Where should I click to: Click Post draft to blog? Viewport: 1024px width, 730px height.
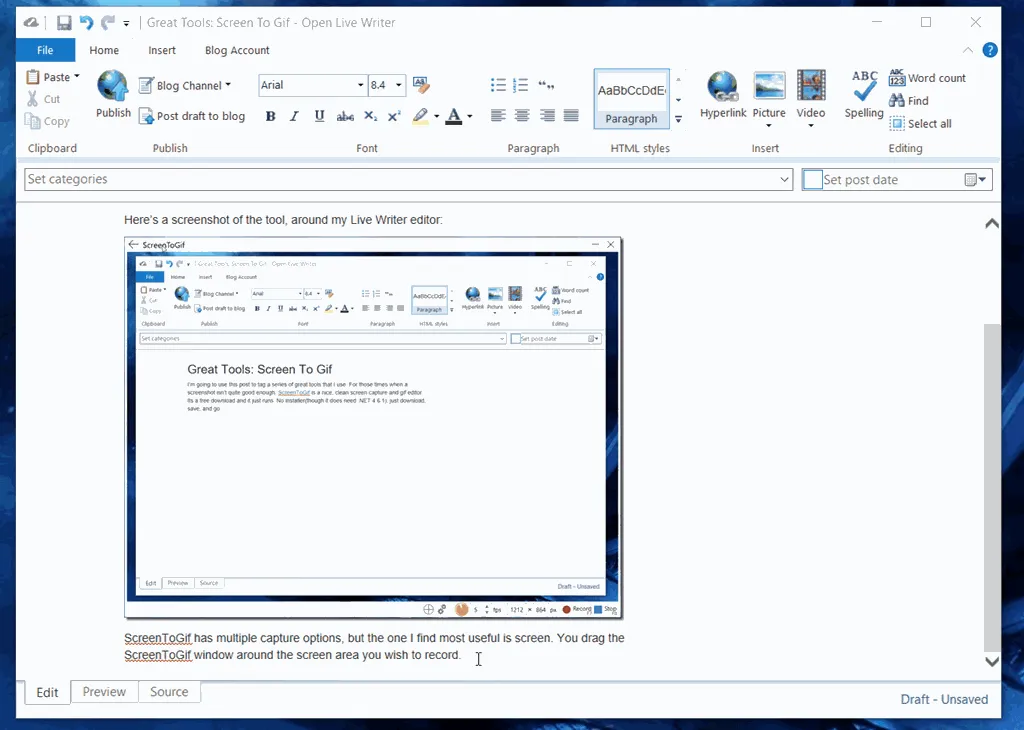point(192,116)
